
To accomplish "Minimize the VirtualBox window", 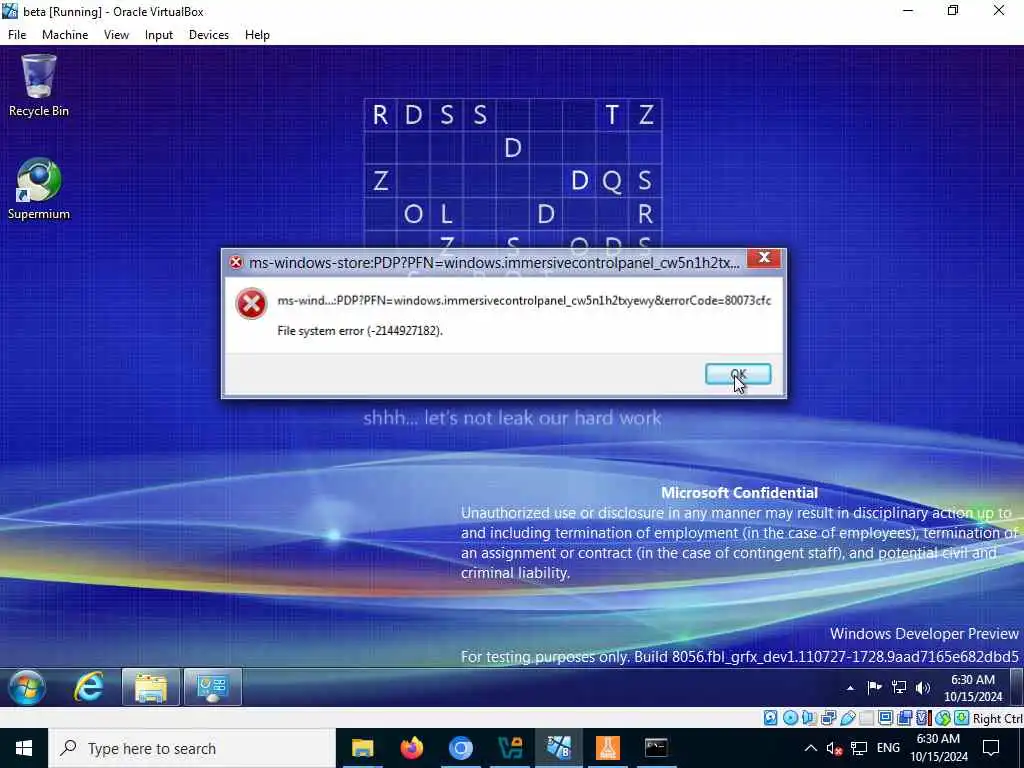I will 908,11.
